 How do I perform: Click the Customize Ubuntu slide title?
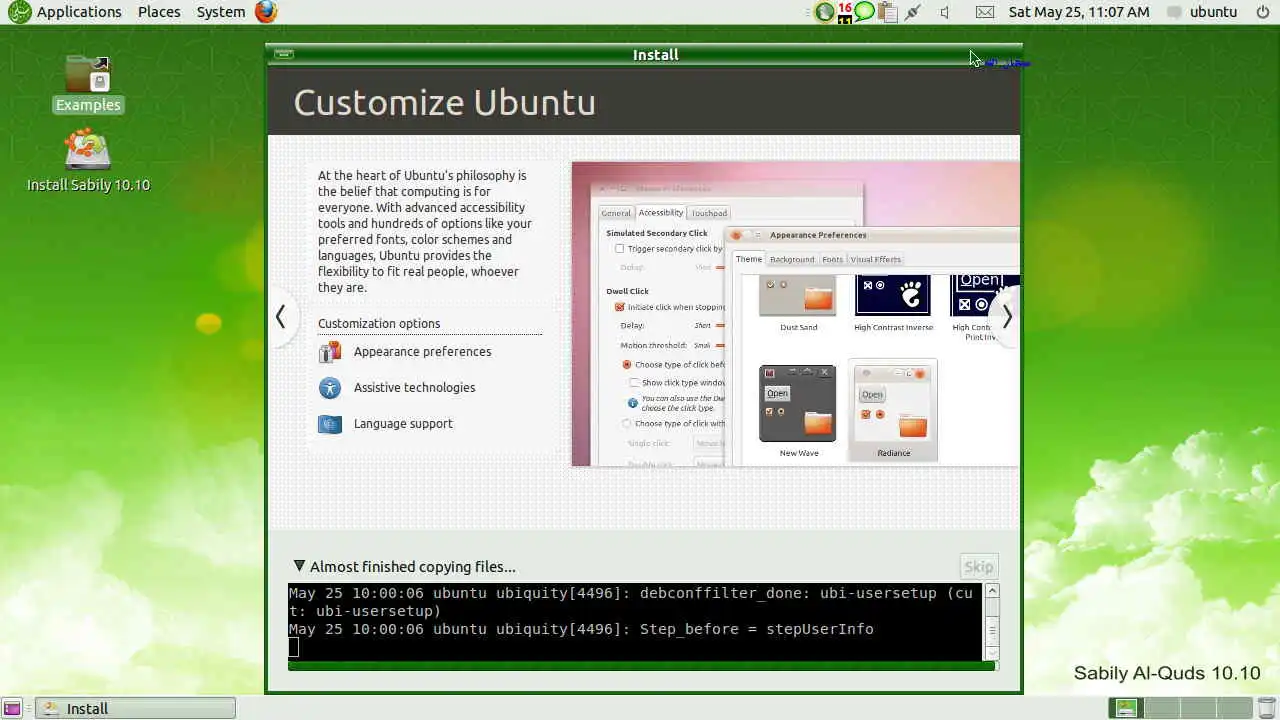coord(444,102)
